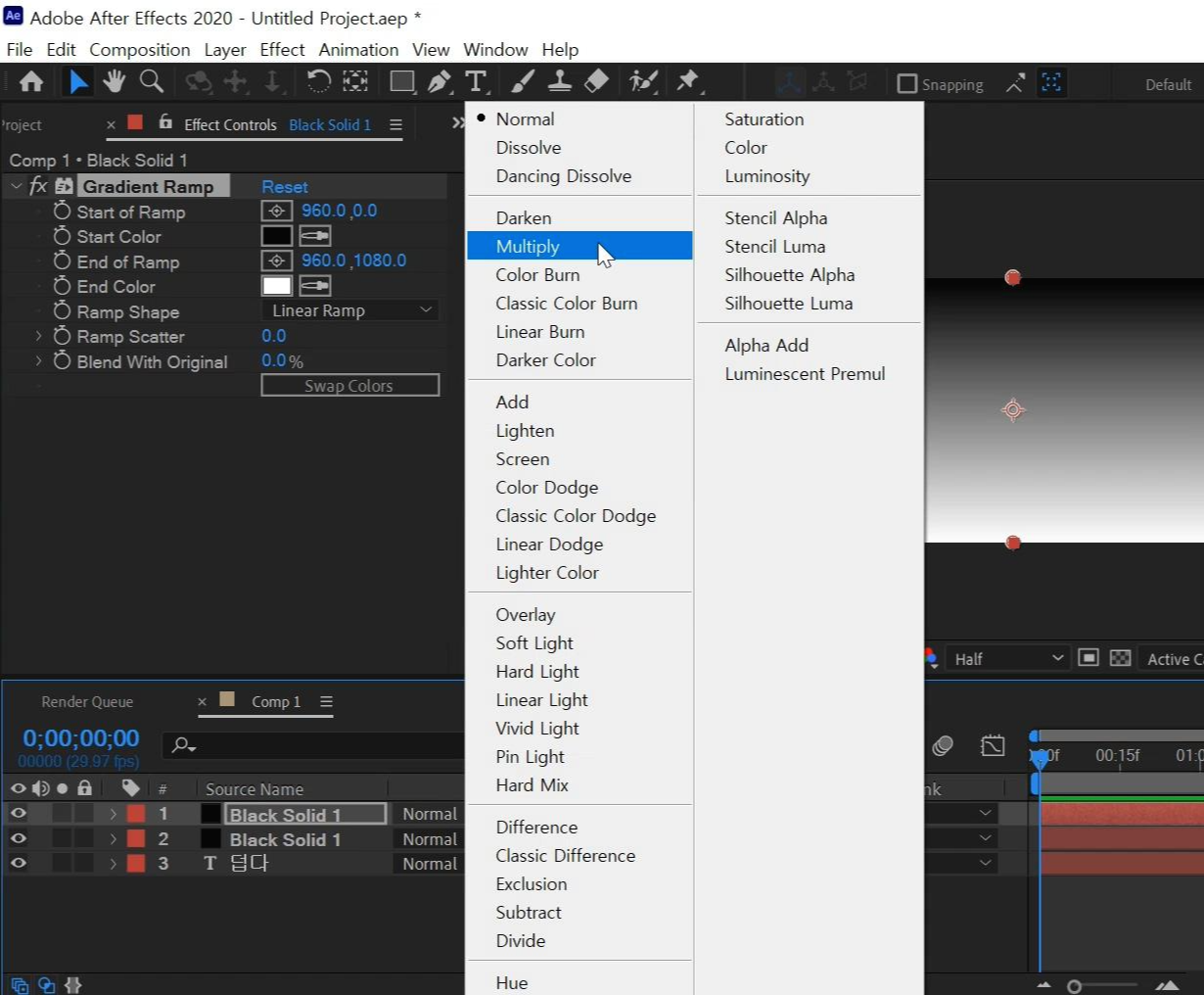Click Ramp Scatter value 0.0

pyautogui.click(x=274, y=336)
